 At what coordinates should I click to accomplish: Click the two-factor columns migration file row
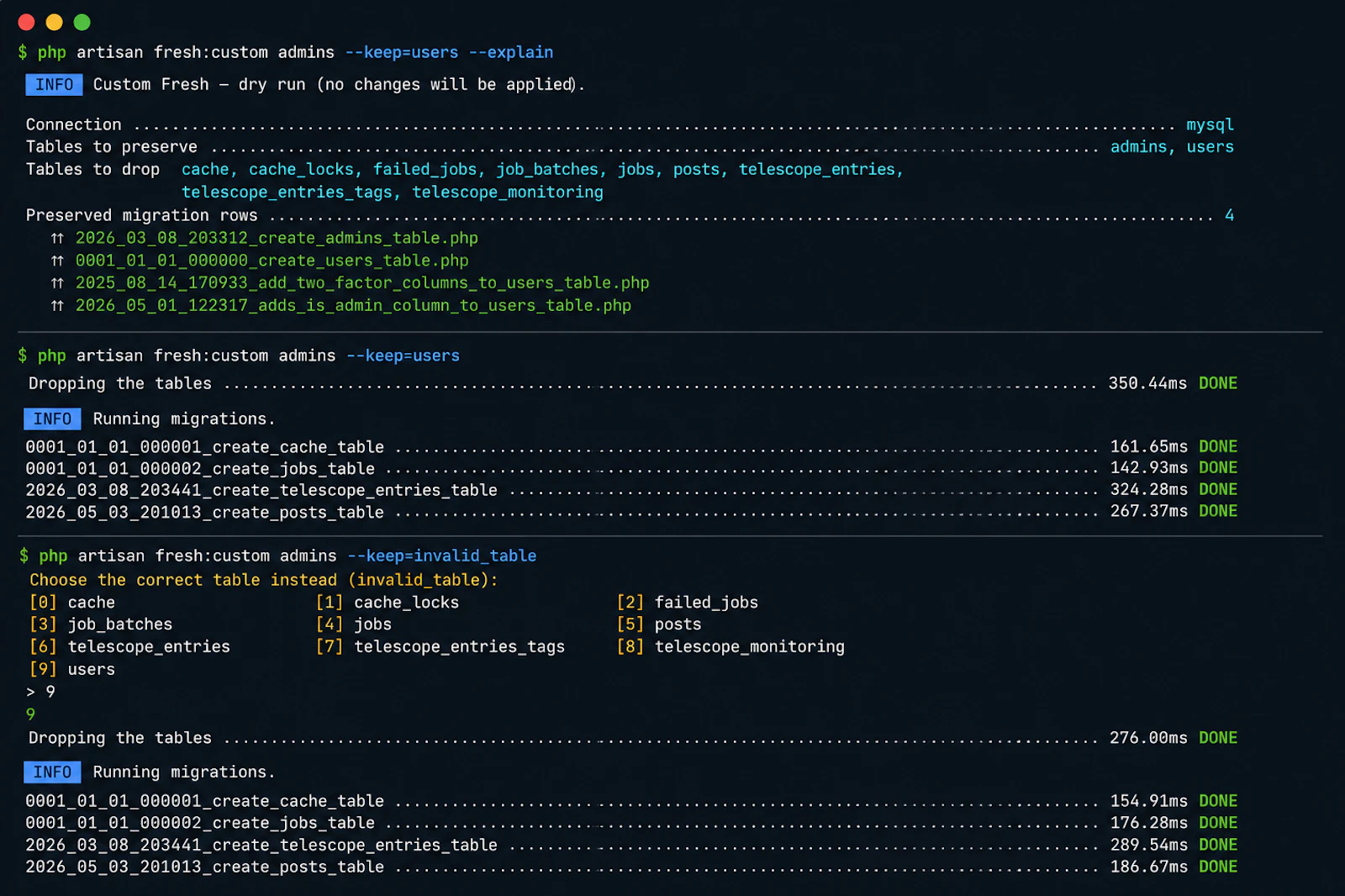click(x=362, y=283)
